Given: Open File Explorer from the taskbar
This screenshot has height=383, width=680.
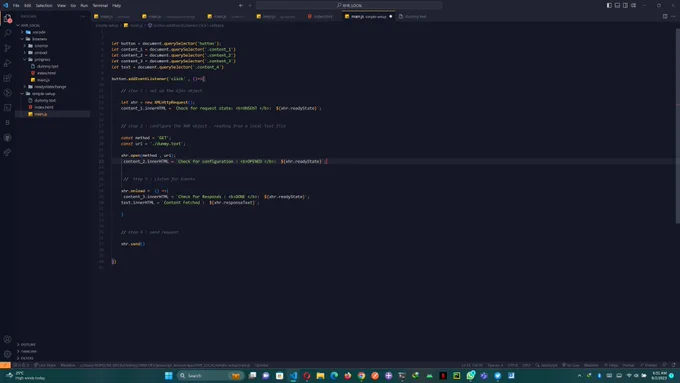Looking at the screenshot, I should 320,376.
